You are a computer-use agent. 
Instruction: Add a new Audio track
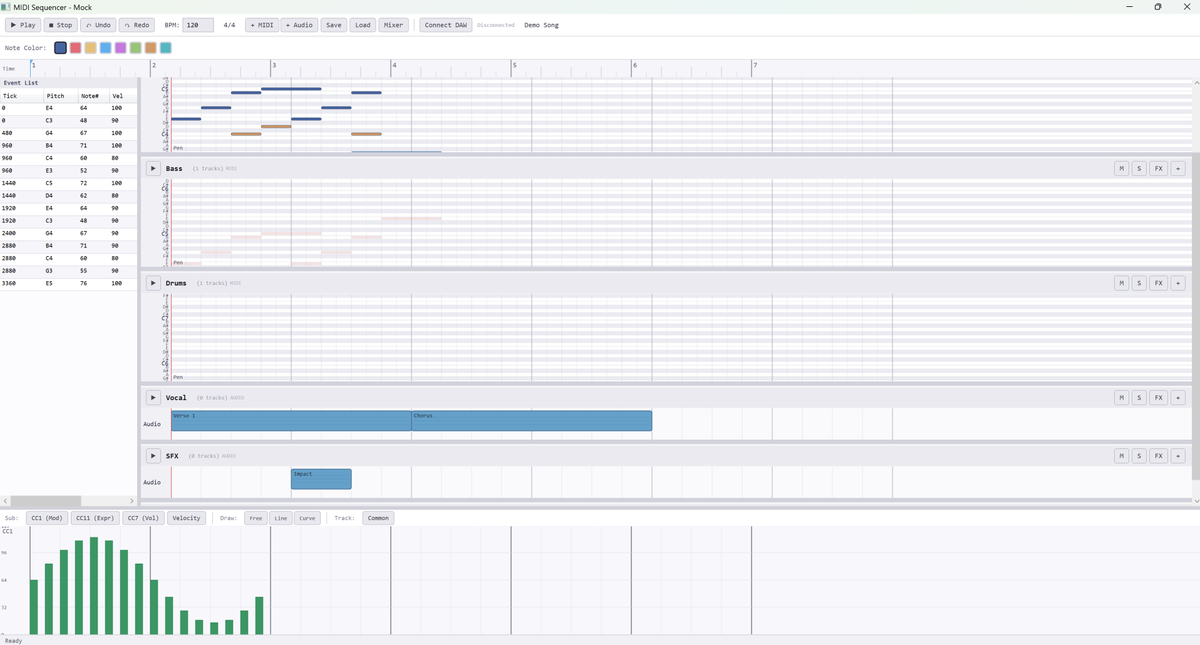click(x=299, y=25)
